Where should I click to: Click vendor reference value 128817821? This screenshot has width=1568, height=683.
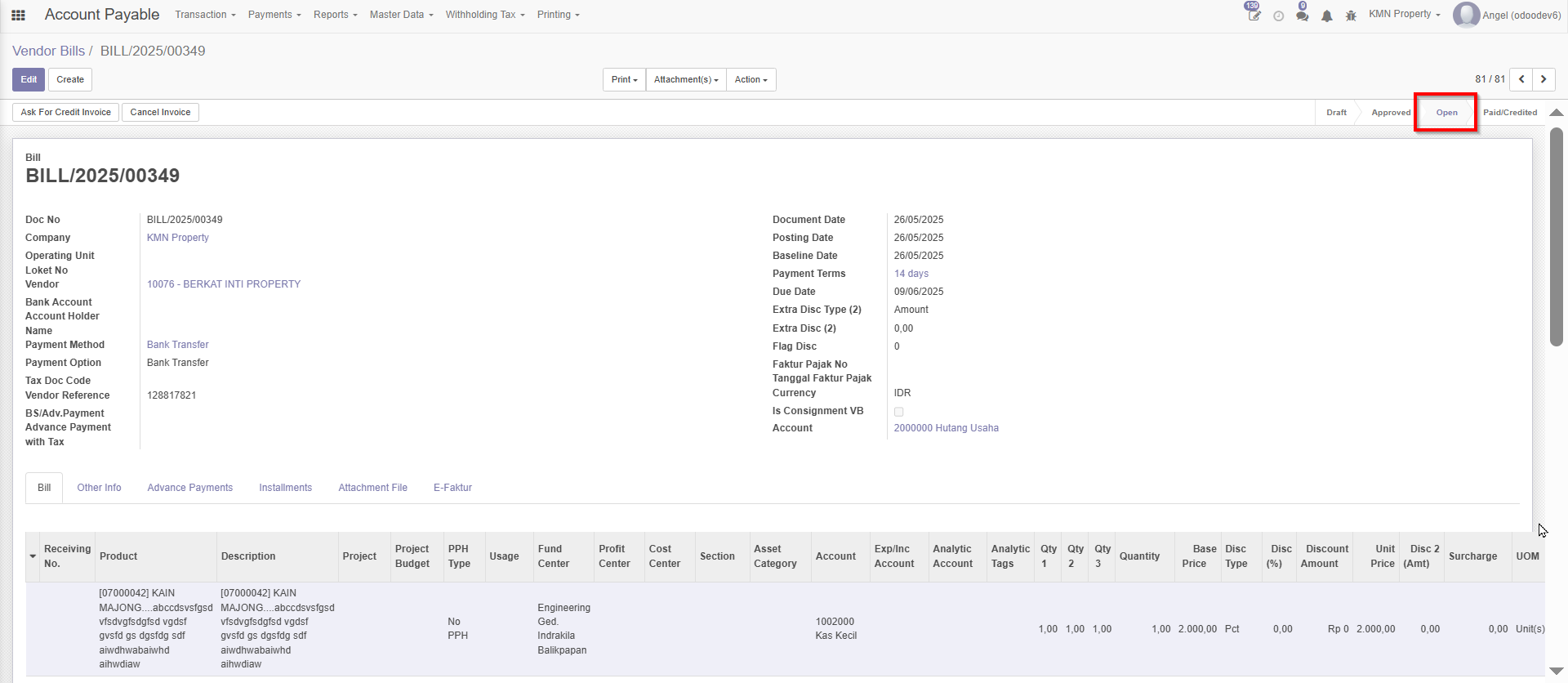[171, 395]
